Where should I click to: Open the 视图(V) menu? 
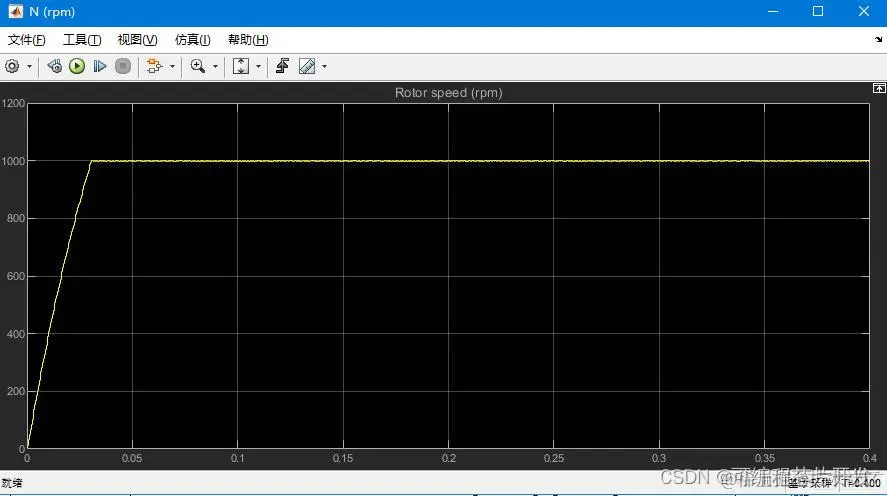tap(137, 40)
